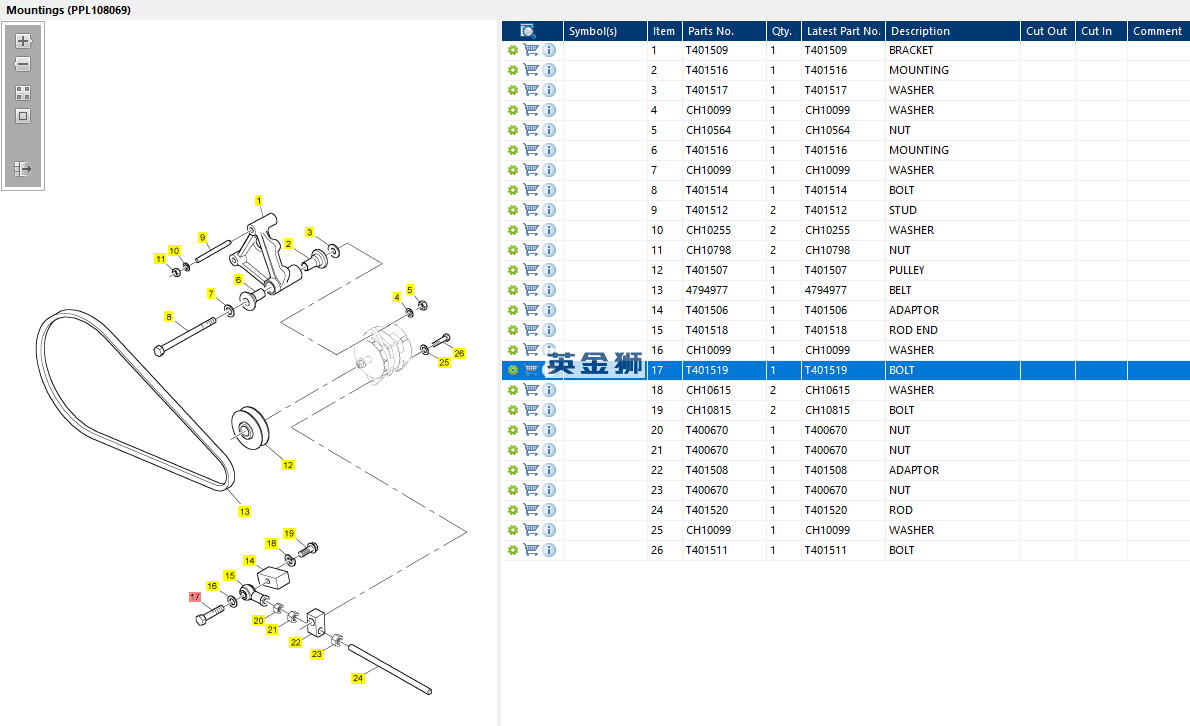1190x726 pixels.
Task: Click the single-square view icon in diagram toolbar
Action: click(23, 116)
